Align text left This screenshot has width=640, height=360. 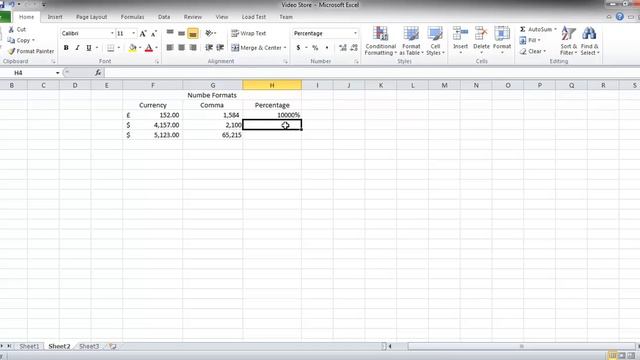click(x=170, y=48)
